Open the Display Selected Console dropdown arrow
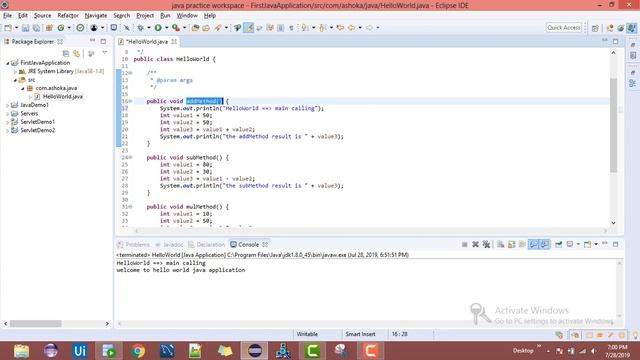Viewport: 640px width, 360px height. 578,244
